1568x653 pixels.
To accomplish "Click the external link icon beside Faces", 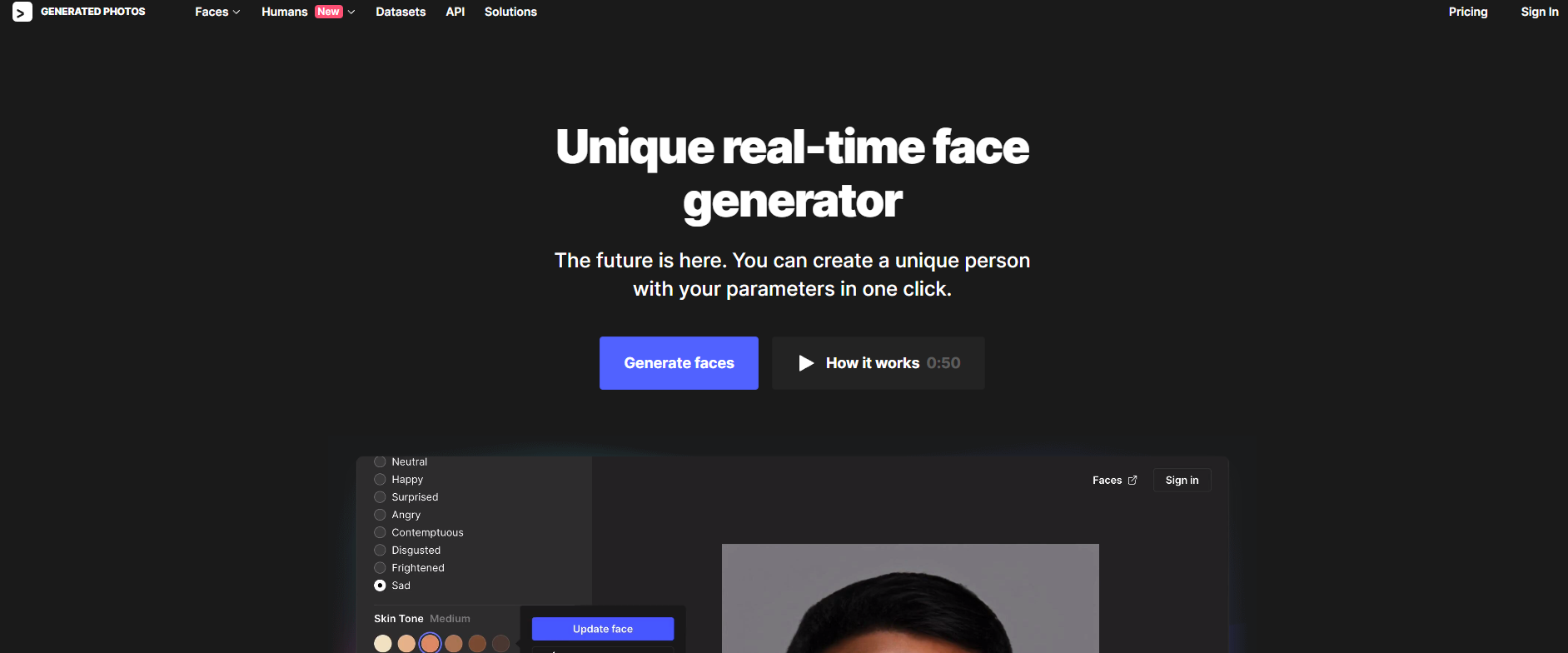I will pyautogui.click(x=1132, y=481).
